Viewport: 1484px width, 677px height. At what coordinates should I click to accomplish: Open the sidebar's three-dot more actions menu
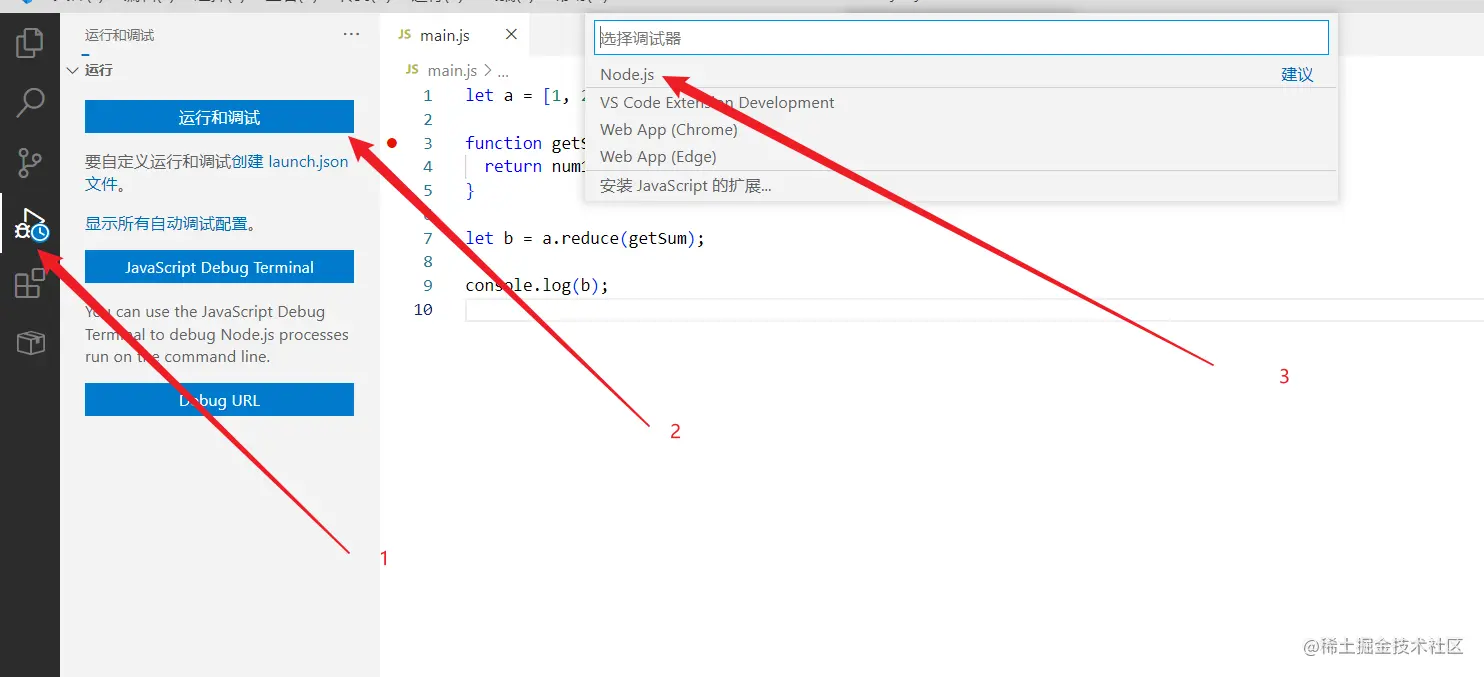[351, 34]
